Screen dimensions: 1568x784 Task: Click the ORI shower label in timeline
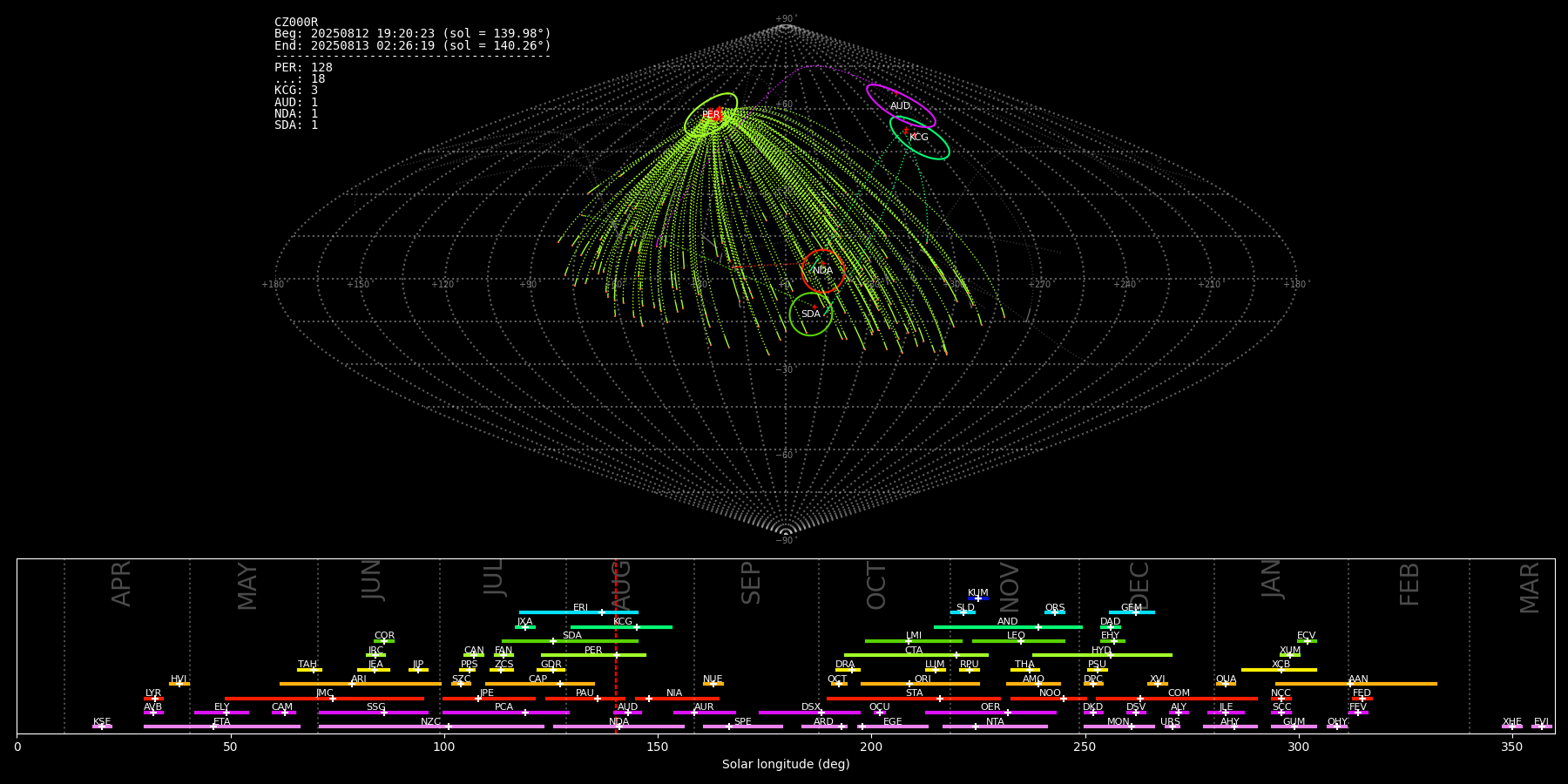click(923, 679)
